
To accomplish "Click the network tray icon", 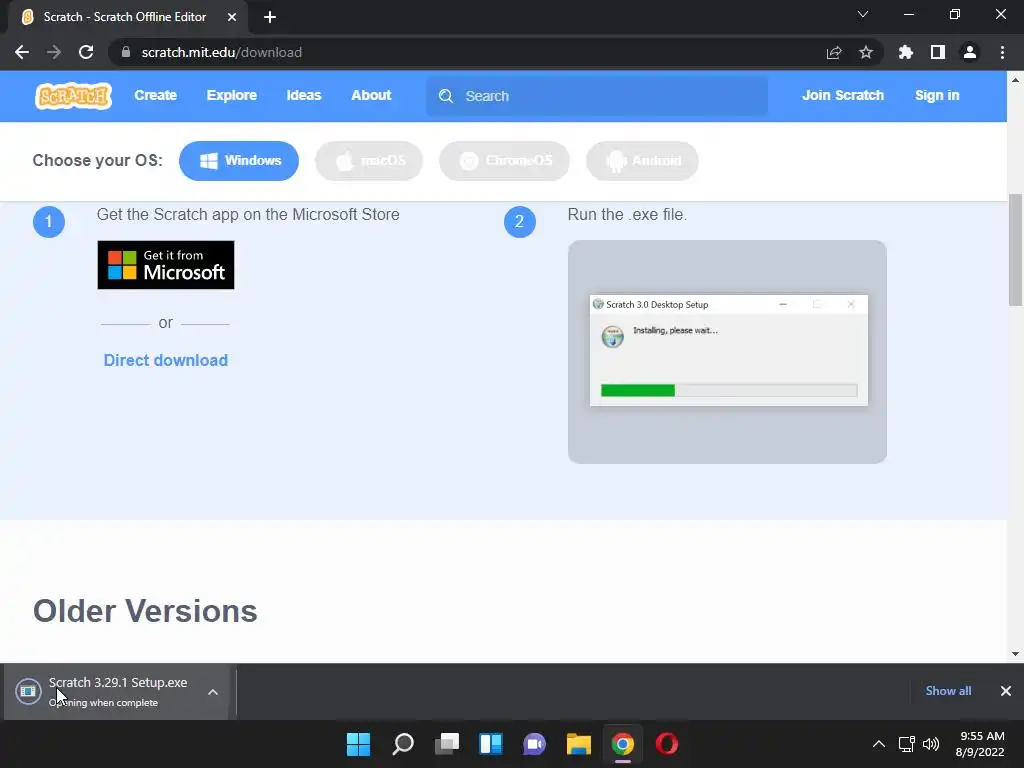I will click(906, 744).
